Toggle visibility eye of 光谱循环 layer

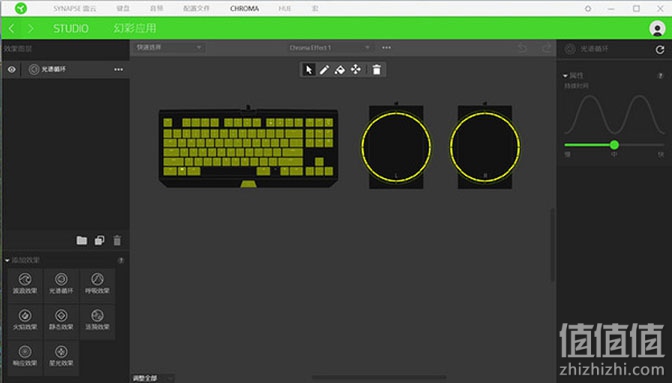coord(12,69)
